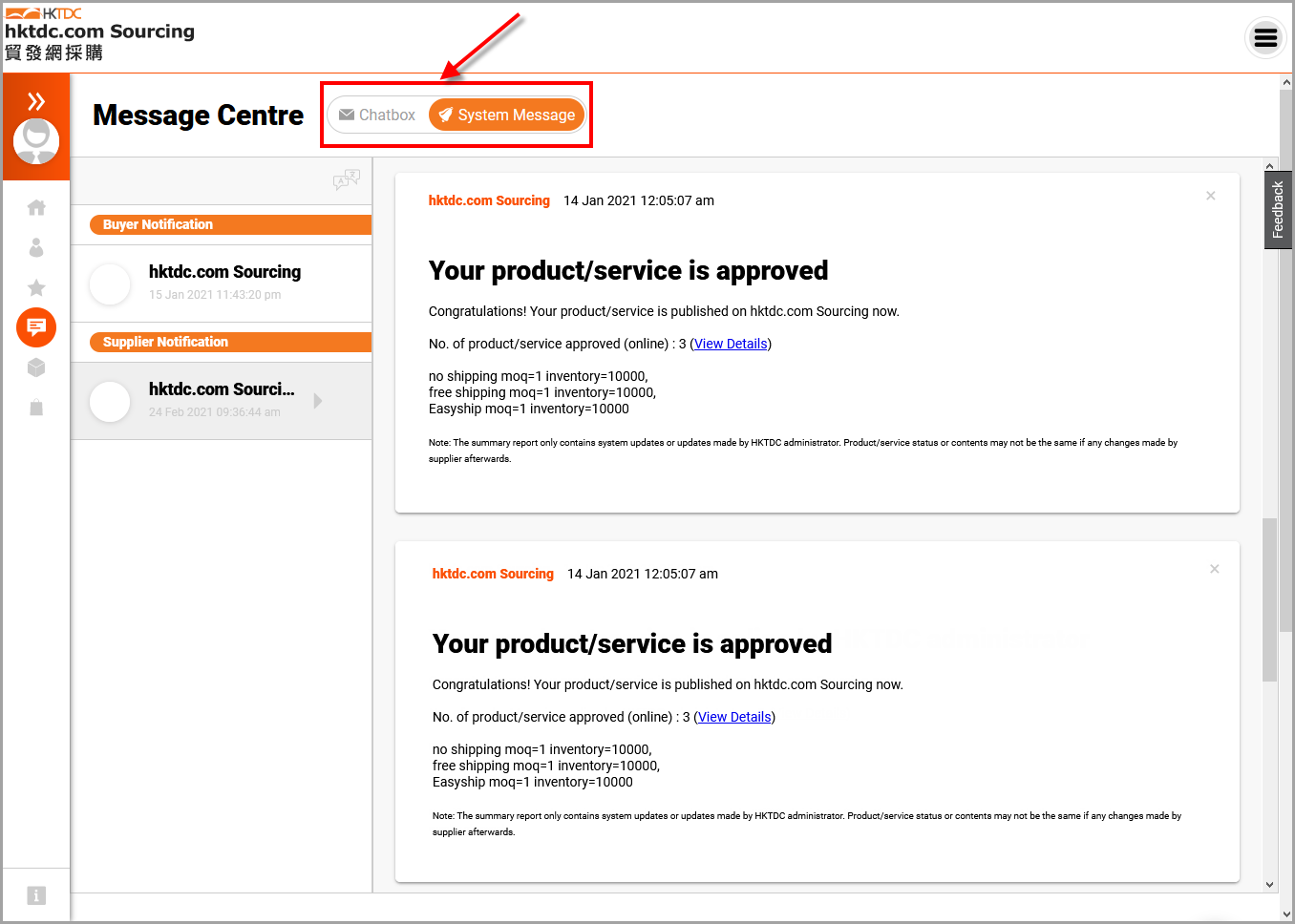Screen dimensions: 1295x924
Task: Open the product box icon in sidebar
Action: click(36, 367)
